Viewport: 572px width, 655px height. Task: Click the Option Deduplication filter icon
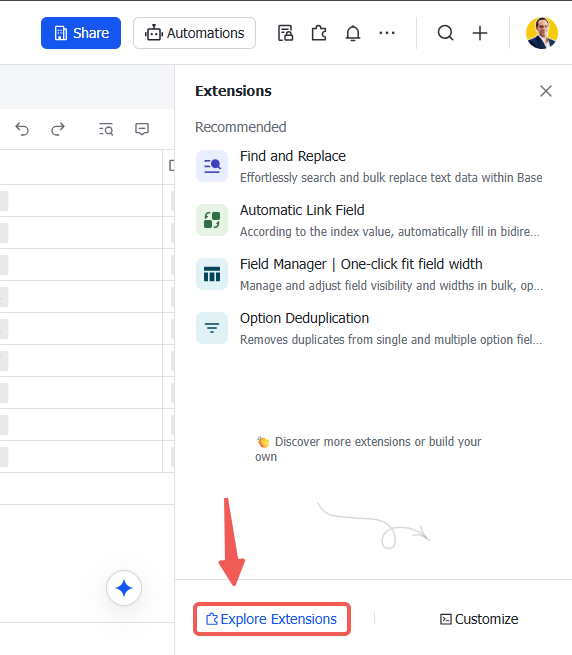coord(212,328)
